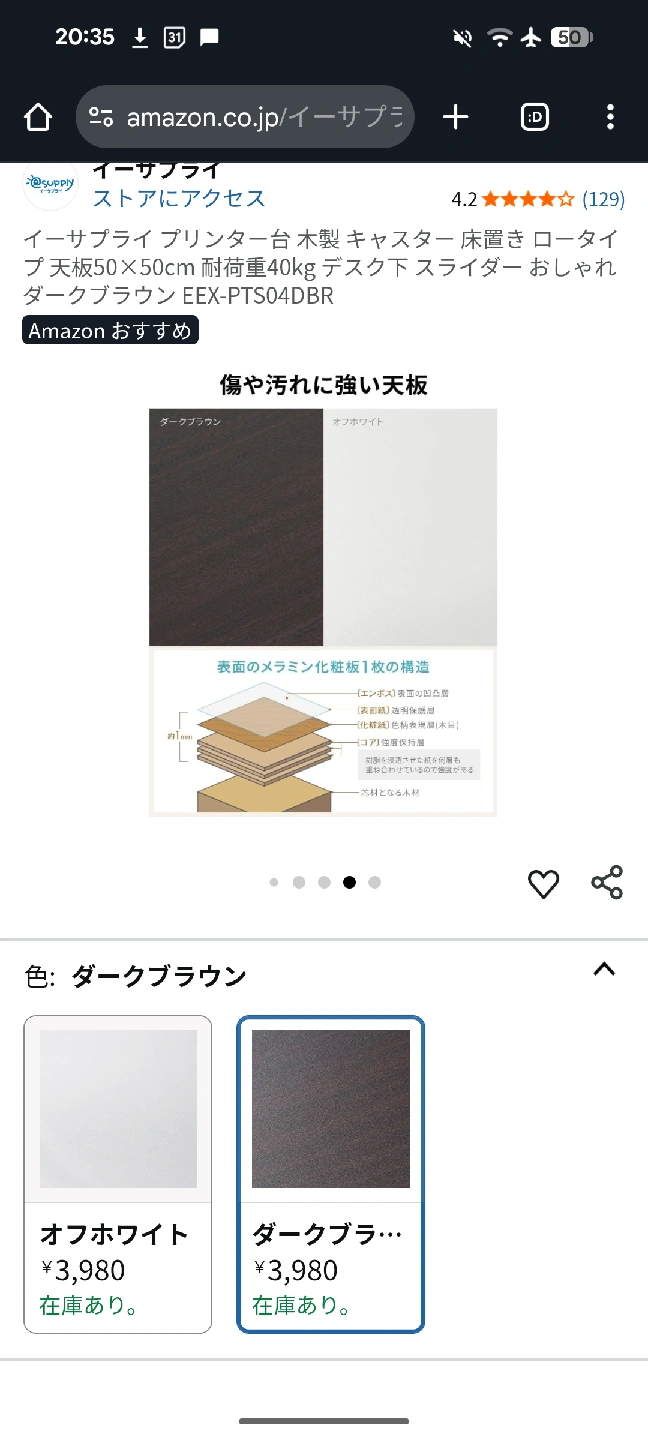Tap the site info icon in address bar
The image size is (648, 1440).
click(101, 117)
